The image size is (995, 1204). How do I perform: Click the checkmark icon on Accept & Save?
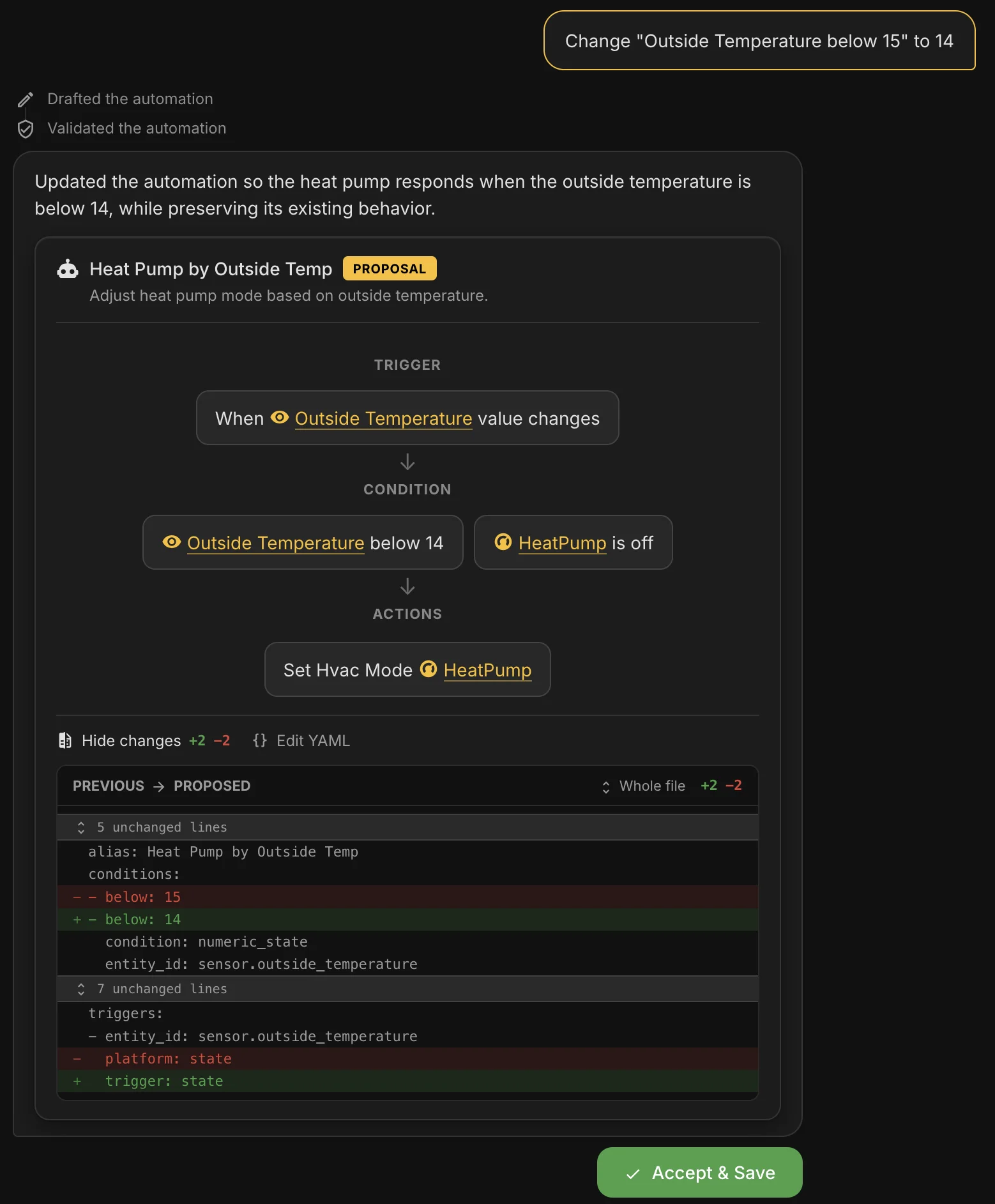pos(633,1173)
